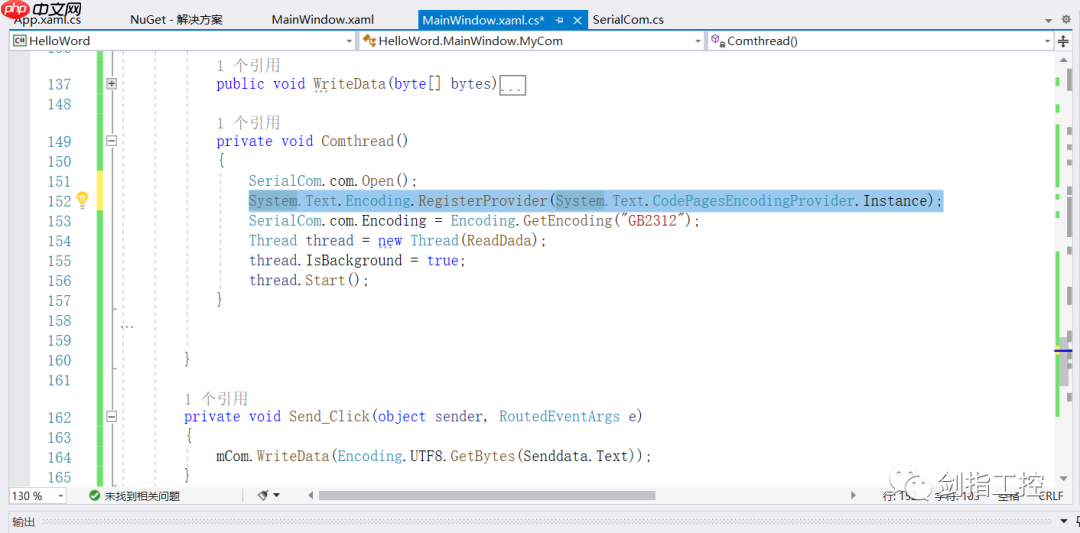Viewport: 1080px width, 533px height.
Task: Collapse the Send_Click method block
Action: 111,417
